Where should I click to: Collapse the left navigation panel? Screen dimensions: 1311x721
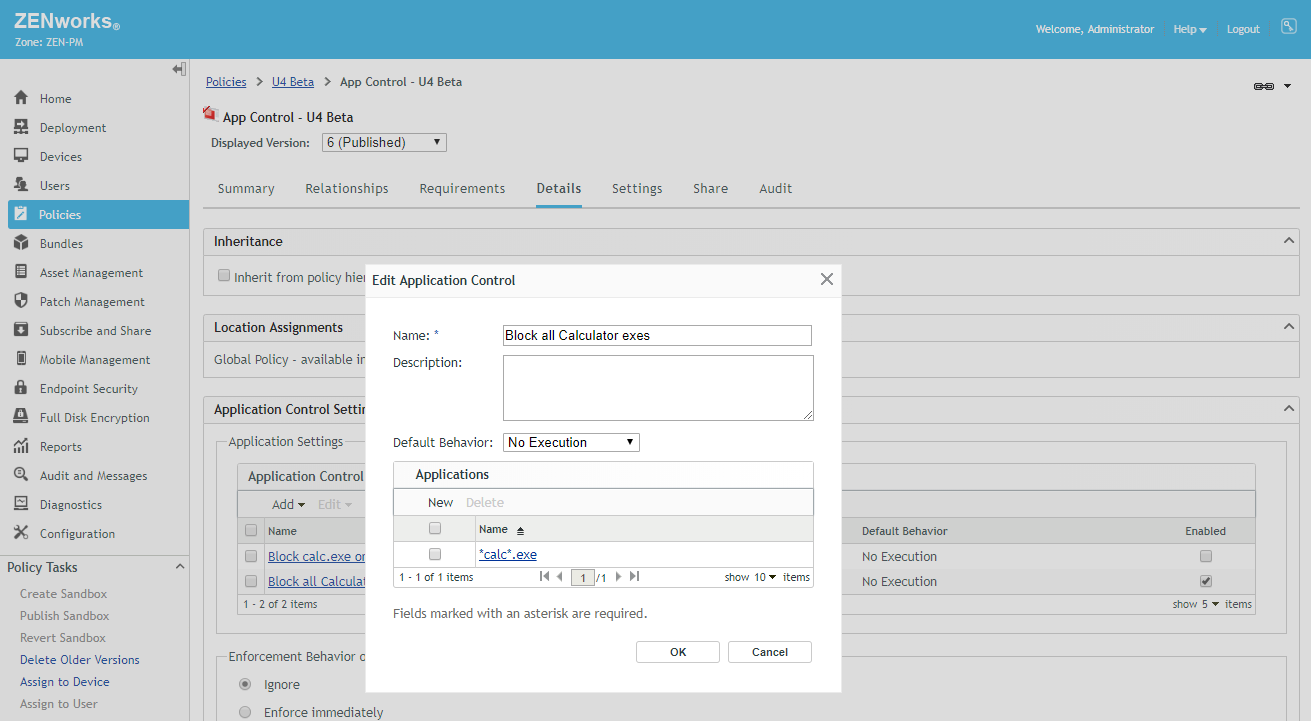pos(178,69)
